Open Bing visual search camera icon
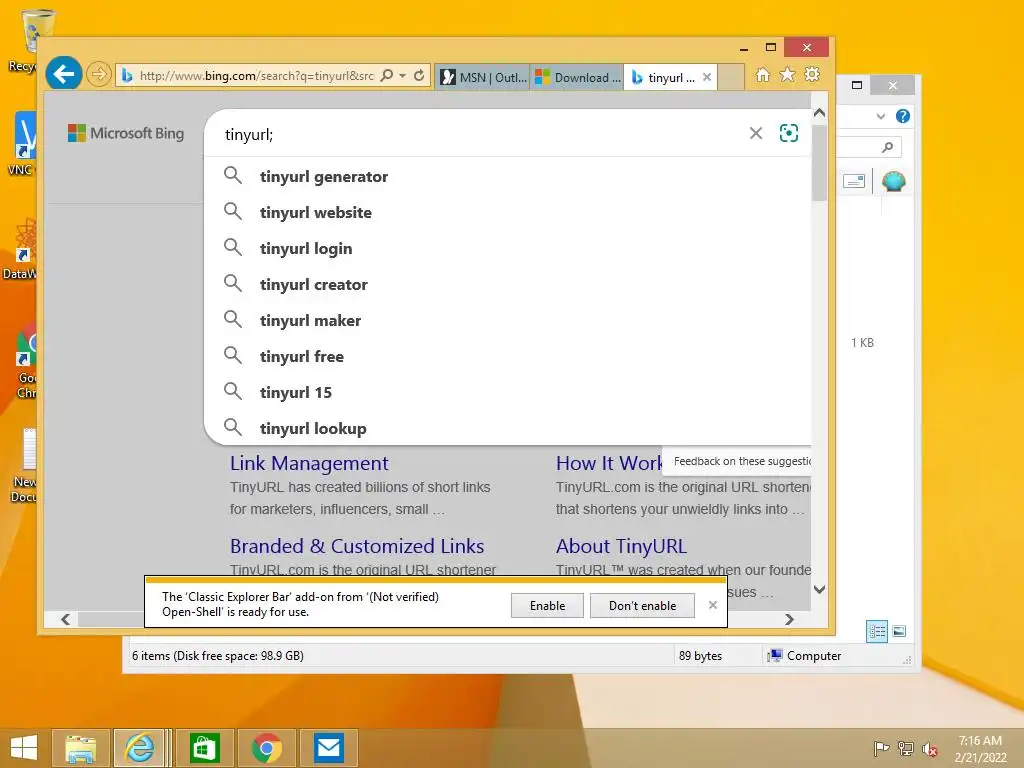Screen dimensions: 1024x768 click(789, 133)
